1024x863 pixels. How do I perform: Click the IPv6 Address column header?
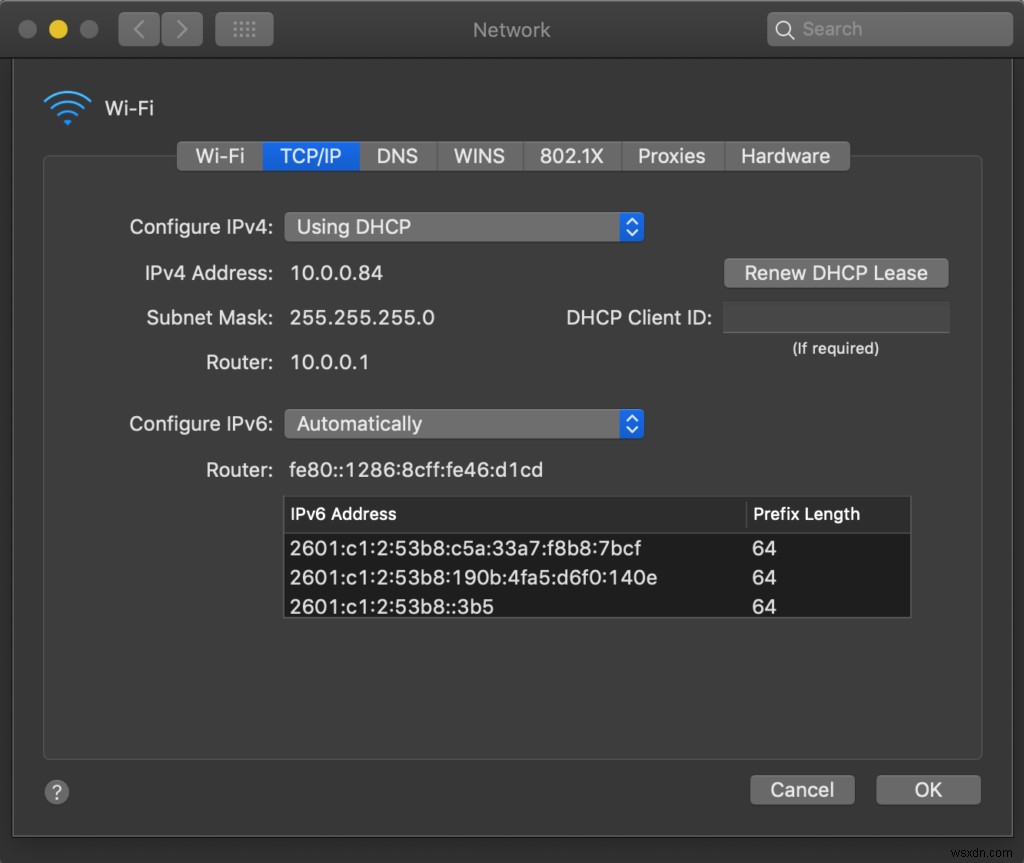click(x=515, y=514)
